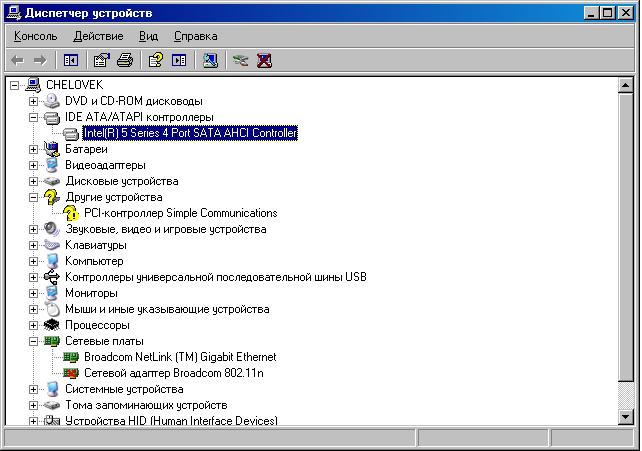Click the disabled Broadcom 802.11n adapter icon
Image resolution: width=642 pixels, height=451 pixels.
click(70, 373)
